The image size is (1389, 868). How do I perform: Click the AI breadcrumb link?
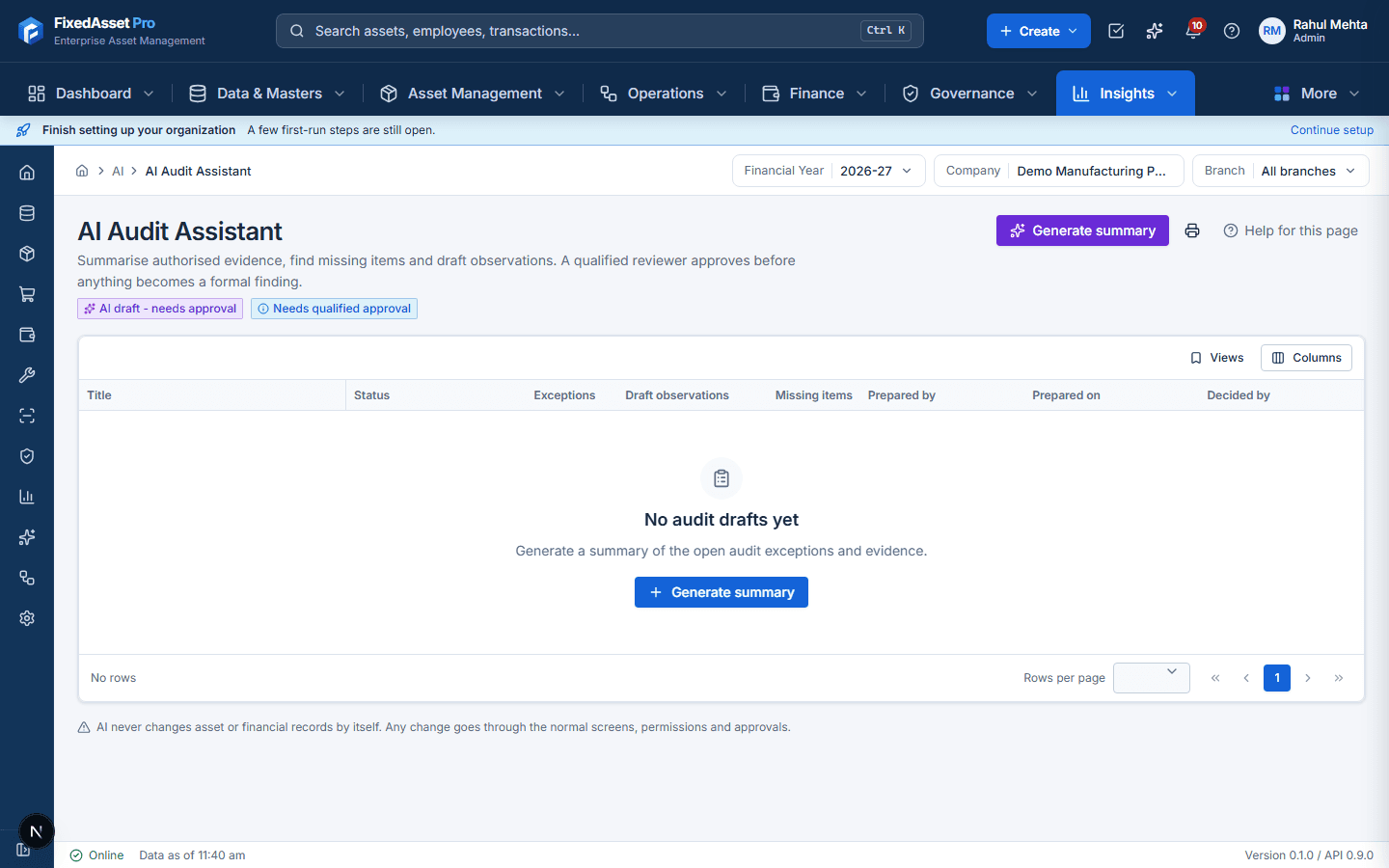pyautogui.click(x=118, y=171)
